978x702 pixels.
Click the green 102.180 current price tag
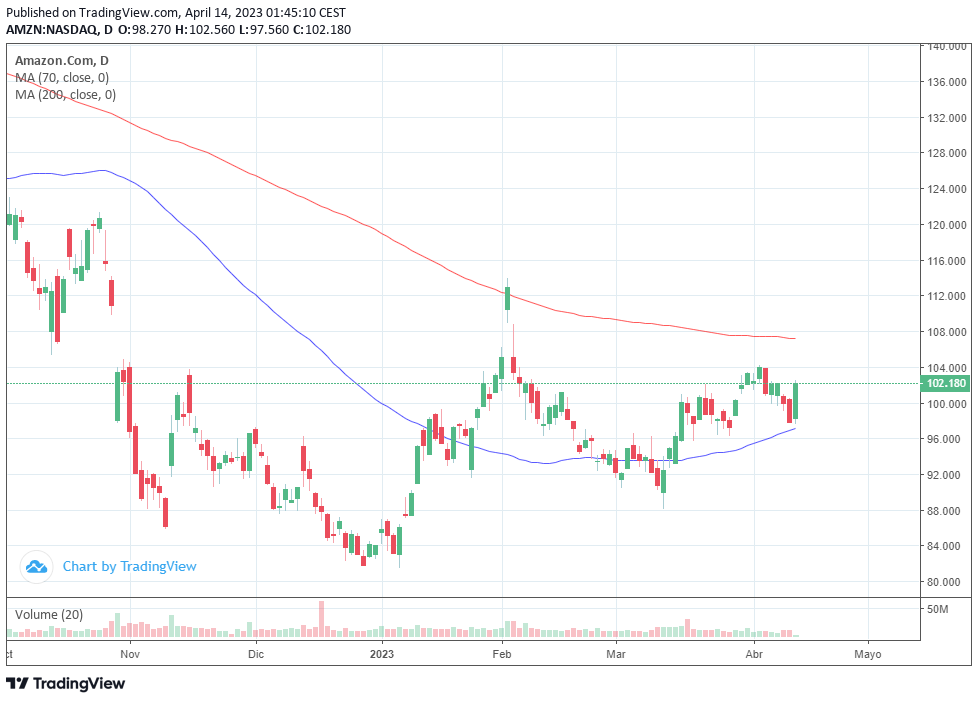pos(945,383)
